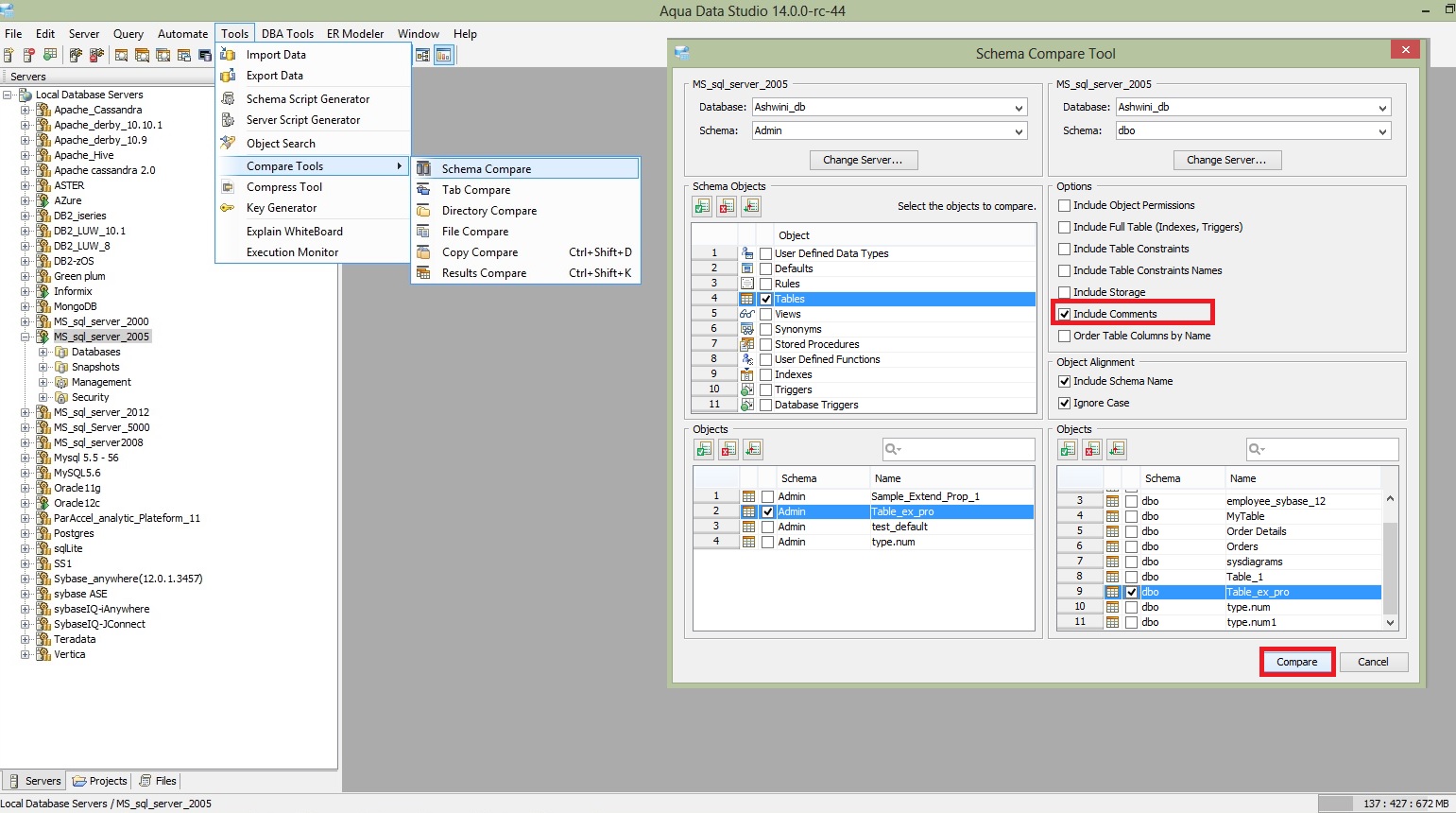This screenshot has width=1456, height=813.
Task: Click the Rules row icon
Action: [747, 284]
